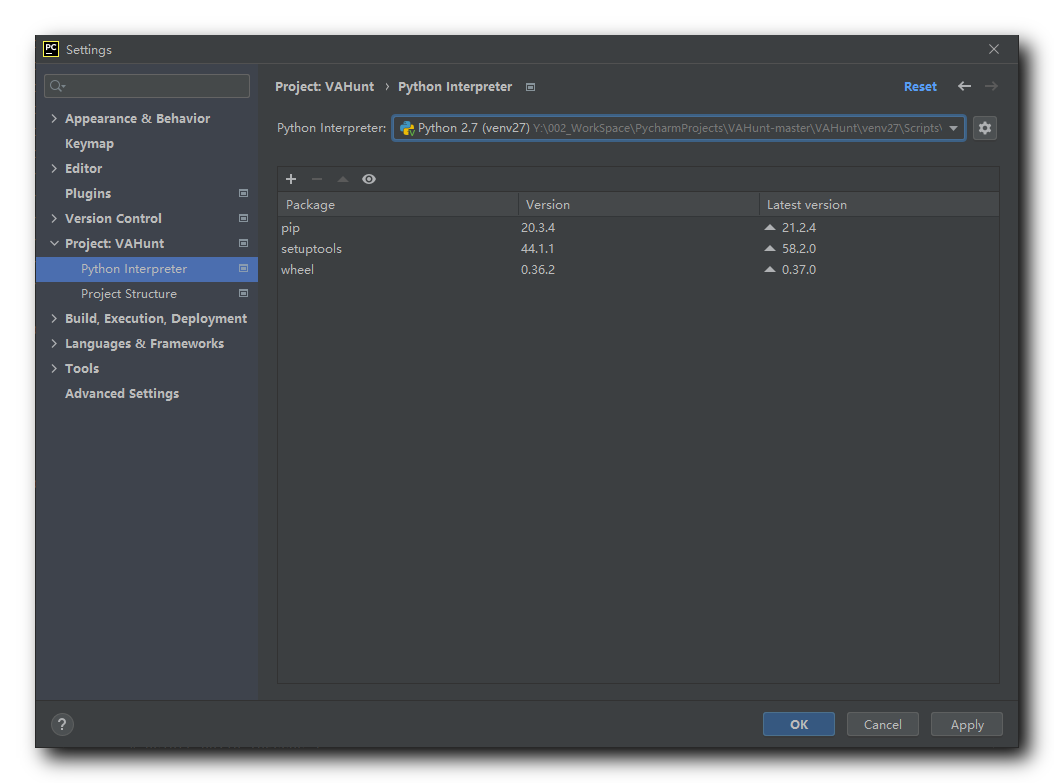Click project-level icon next to Project: VAHunt
The width and height of the screenshot is (1054, 783).
tap(243, 243)
